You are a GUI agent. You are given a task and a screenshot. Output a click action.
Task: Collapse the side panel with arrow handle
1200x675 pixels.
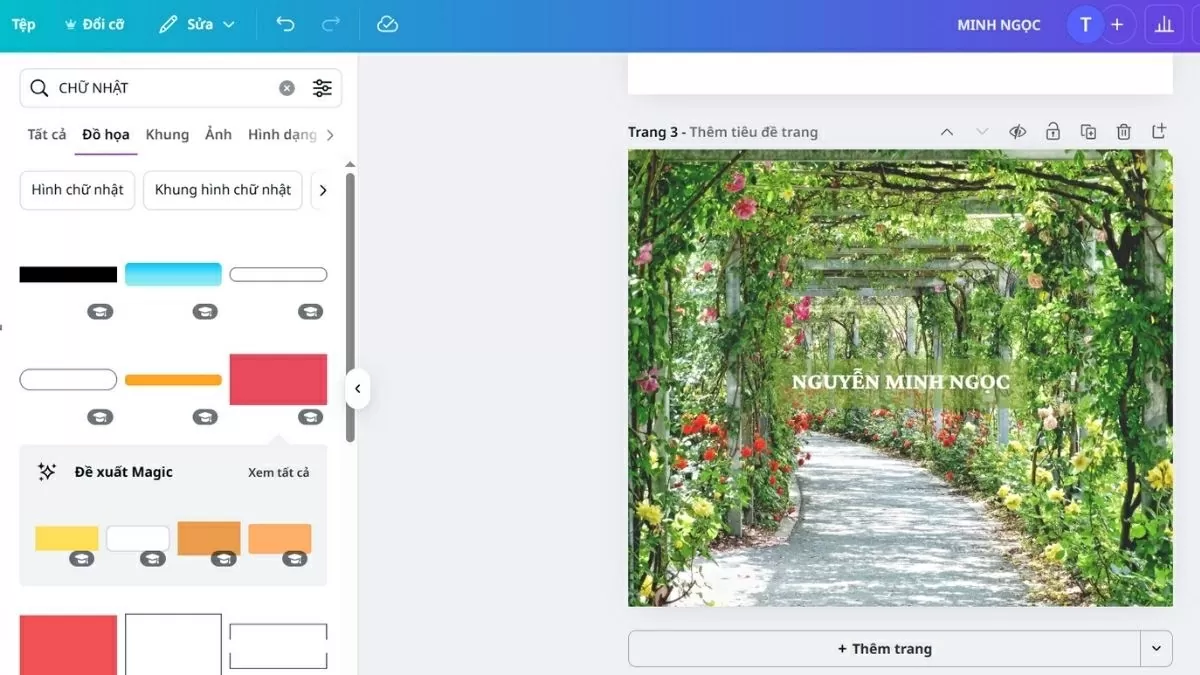(357, 389)
